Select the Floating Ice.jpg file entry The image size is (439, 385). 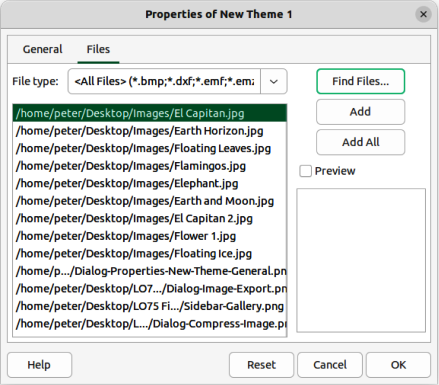[150, 254]
